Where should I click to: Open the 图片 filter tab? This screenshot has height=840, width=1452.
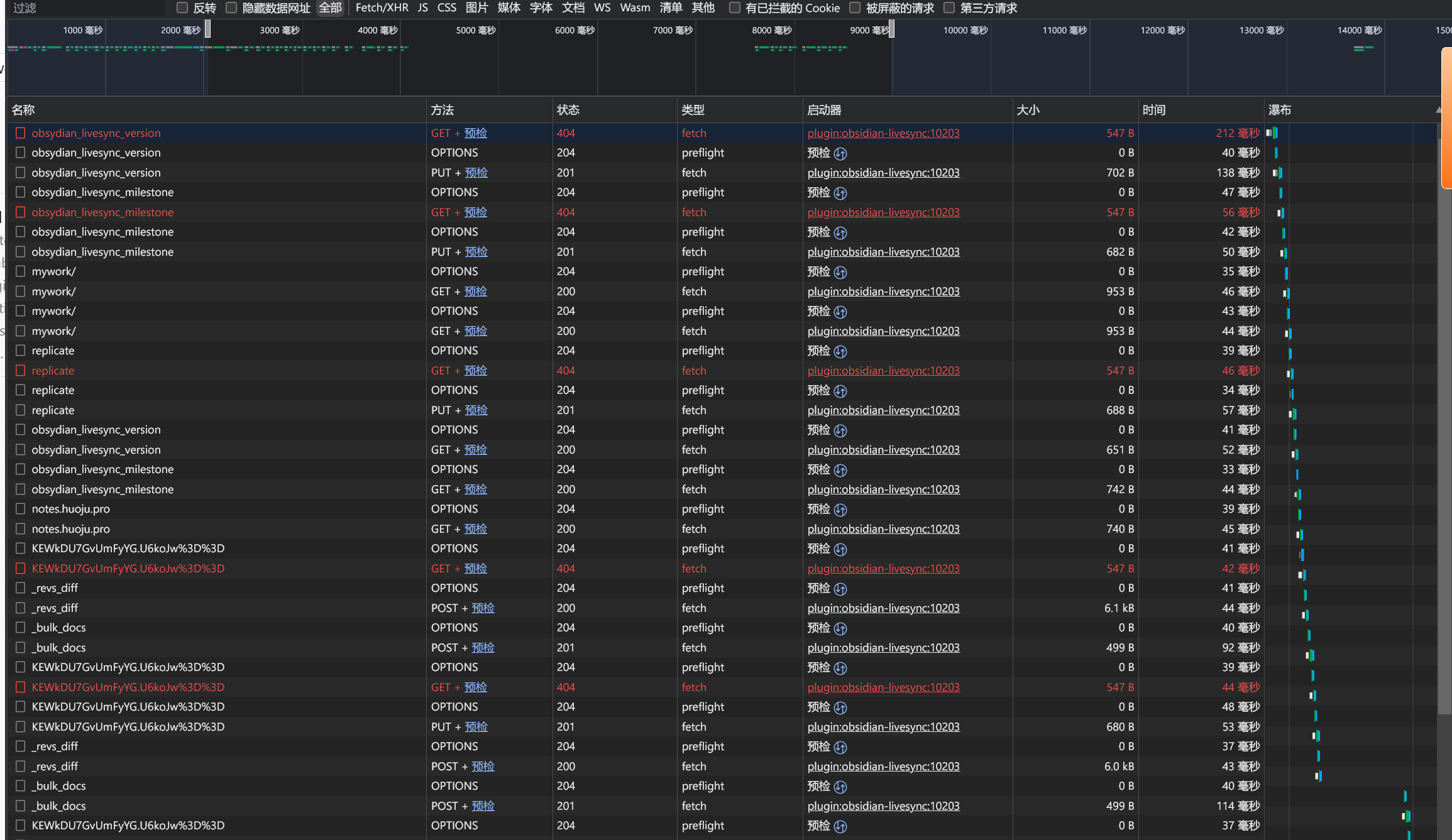tap(478, 8)
